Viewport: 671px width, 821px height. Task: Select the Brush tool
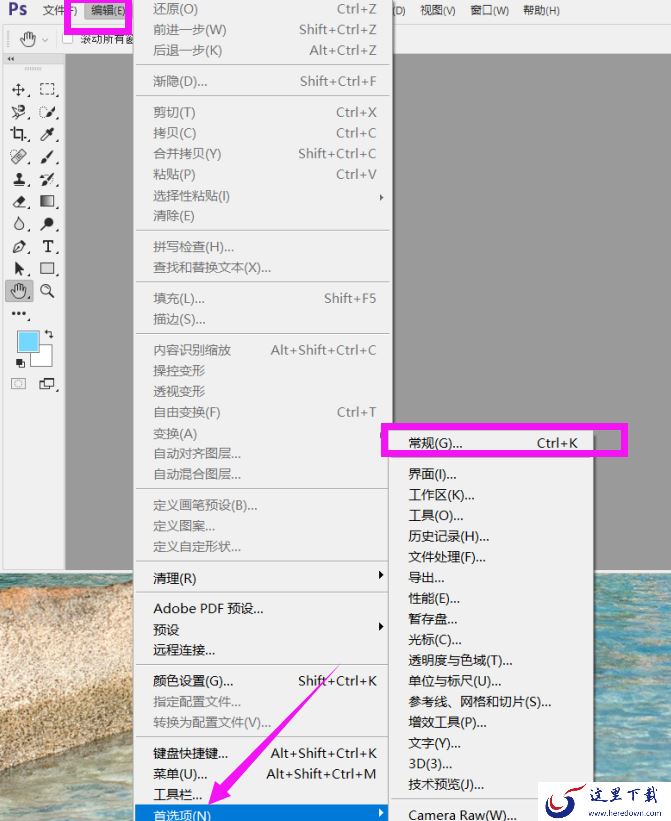[x=47, y=157]
